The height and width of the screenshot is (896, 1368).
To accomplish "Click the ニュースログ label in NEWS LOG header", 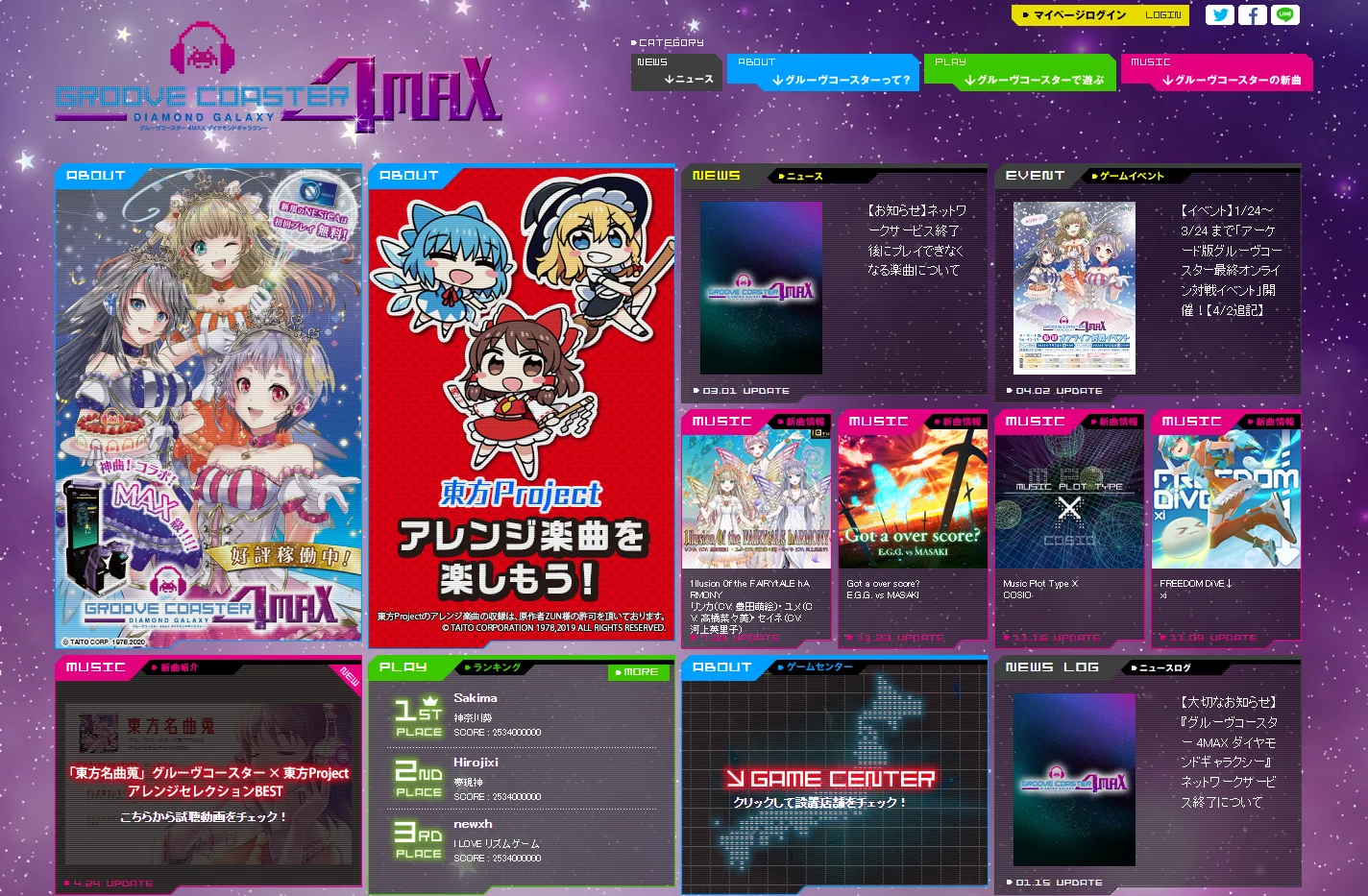I will point(1160,667).
